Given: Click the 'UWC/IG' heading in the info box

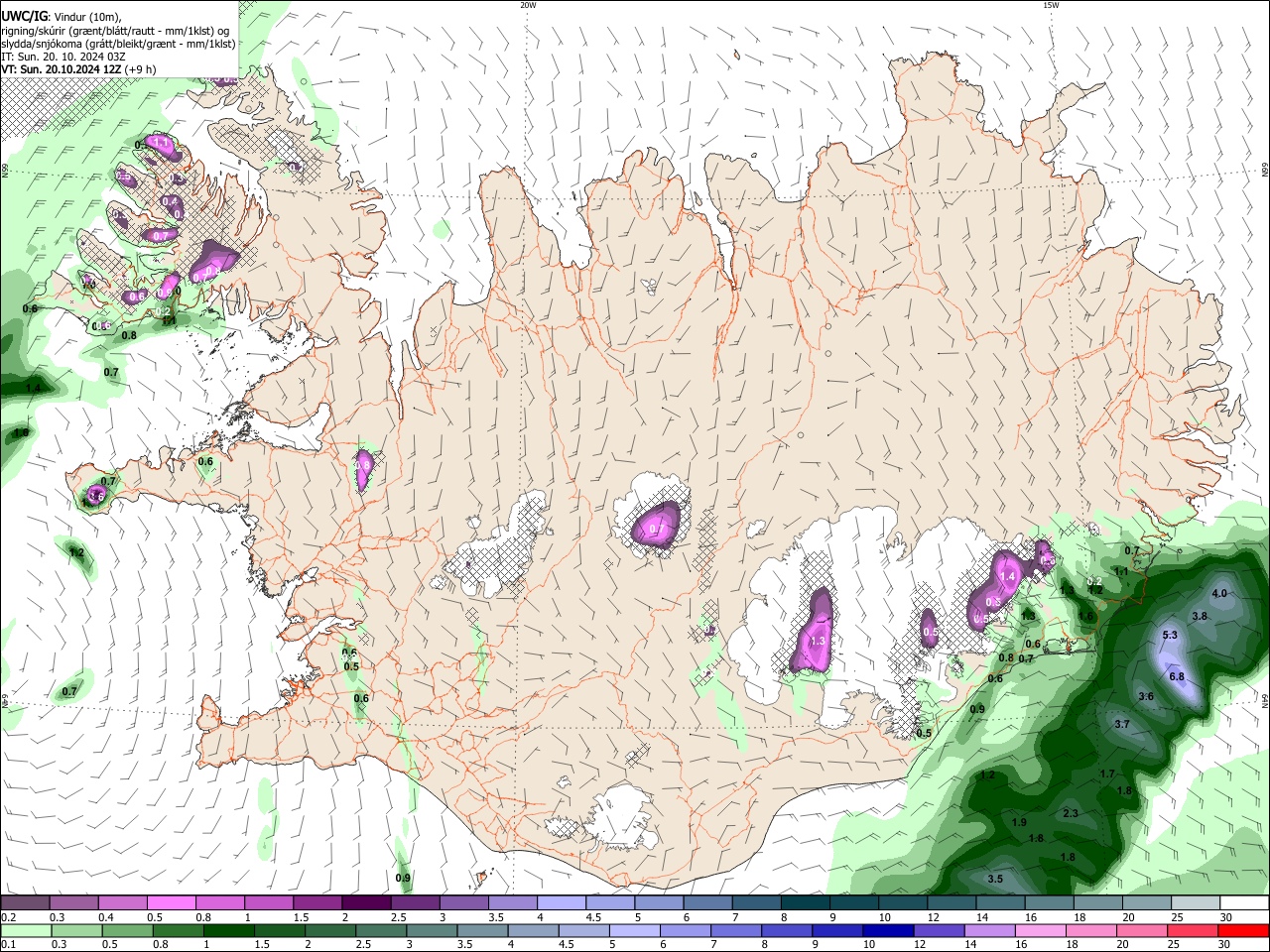Looking at the screenshot, I should (23, 17).
